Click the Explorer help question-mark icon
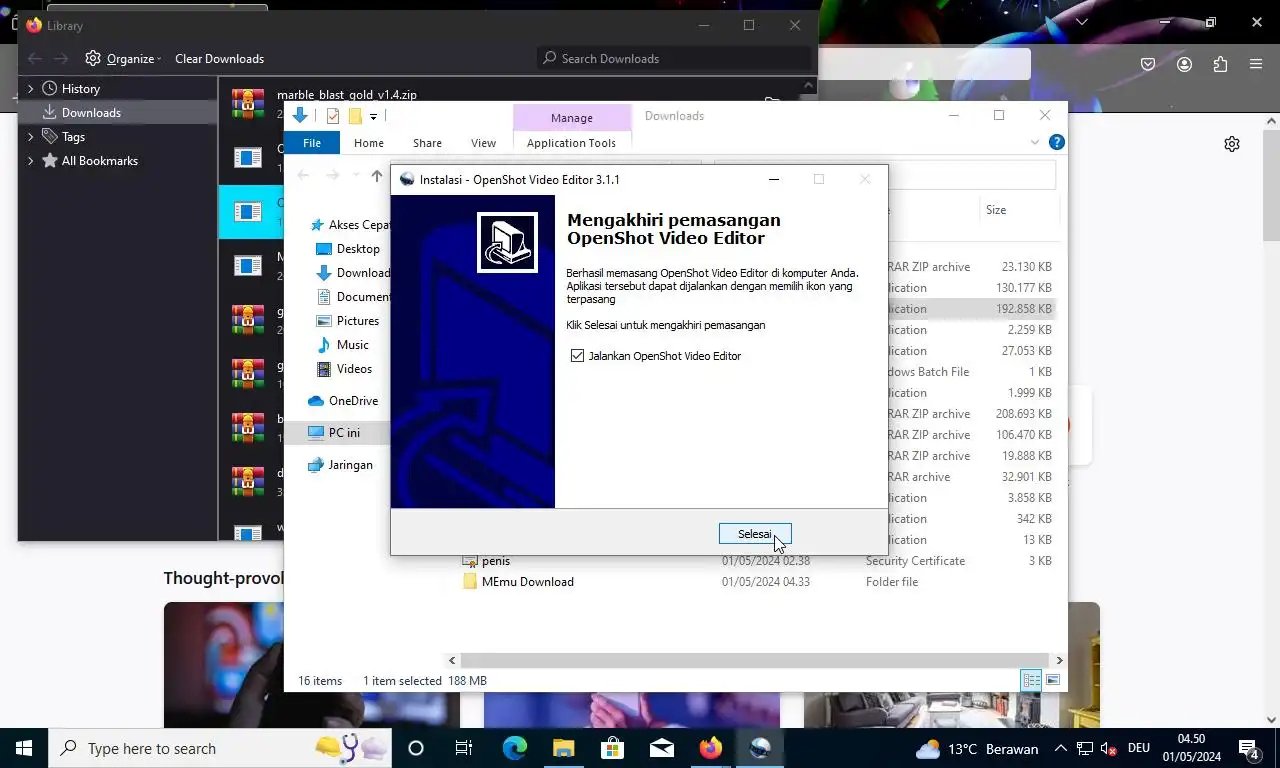 click(1056, 143)
